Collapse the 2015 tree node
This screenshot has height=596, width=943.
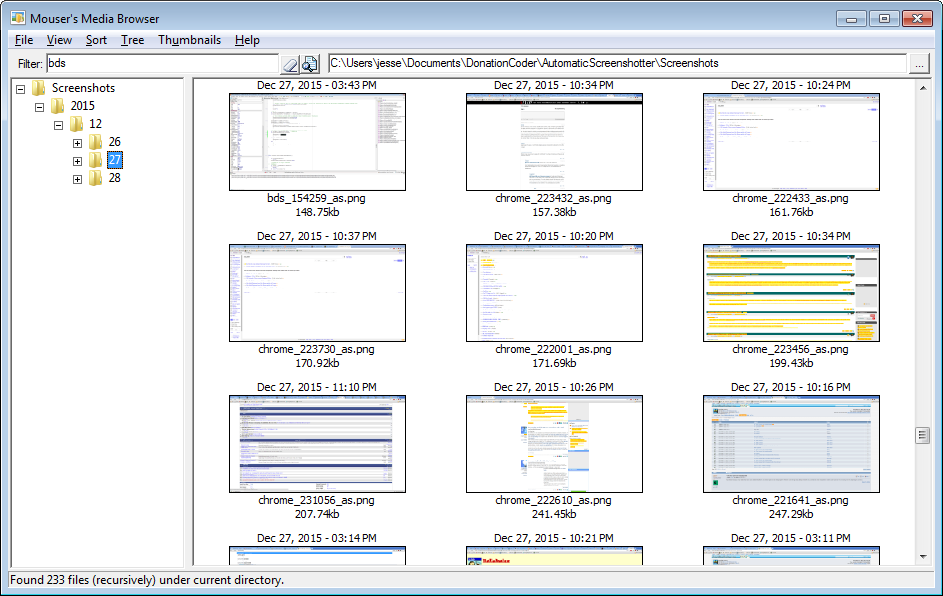40,106
